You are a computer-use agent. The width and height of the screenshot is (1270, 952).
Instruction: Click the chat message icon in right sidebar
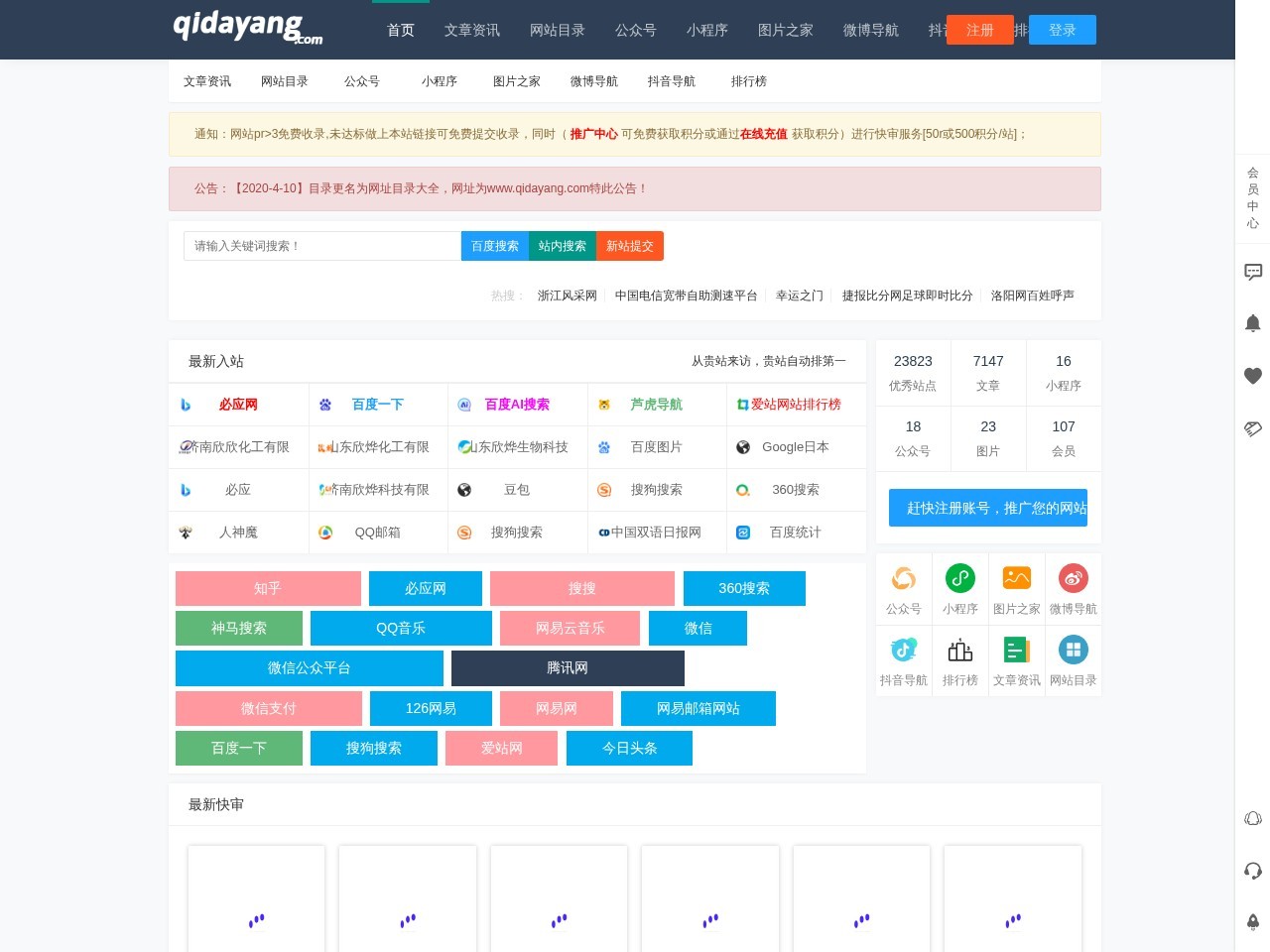[1253, 272]
